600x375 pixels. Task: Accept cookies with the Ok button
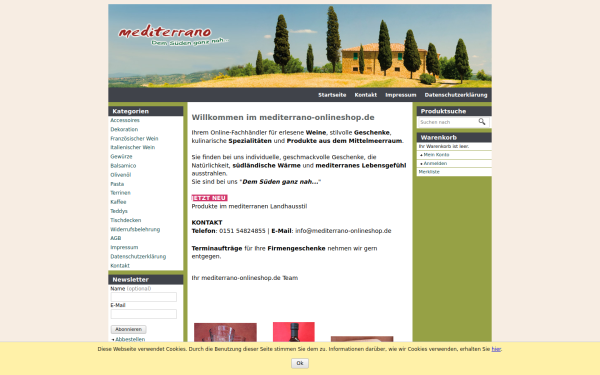300,363
